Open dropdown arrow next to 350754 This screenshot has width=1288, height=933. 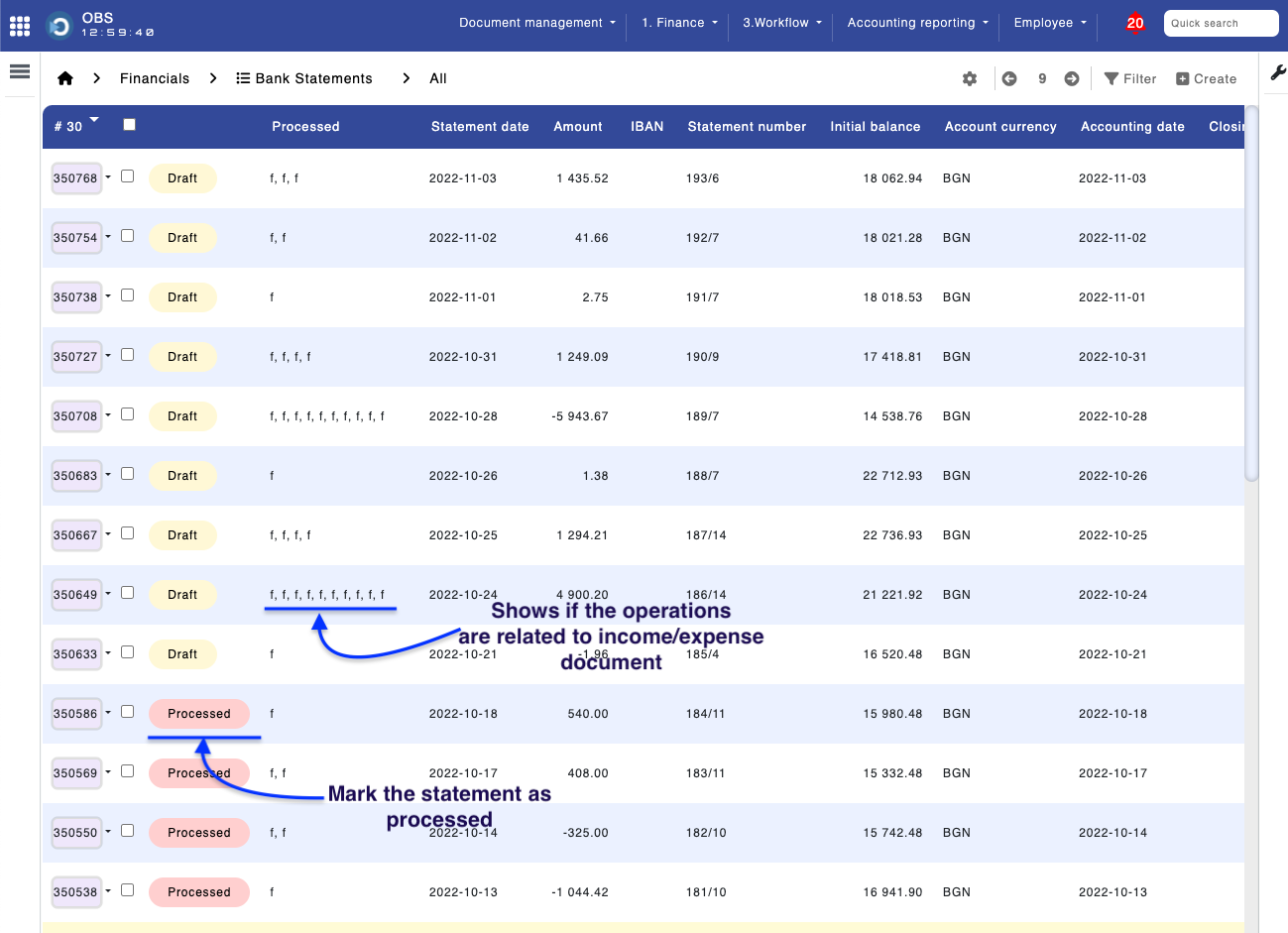(108, 237)
